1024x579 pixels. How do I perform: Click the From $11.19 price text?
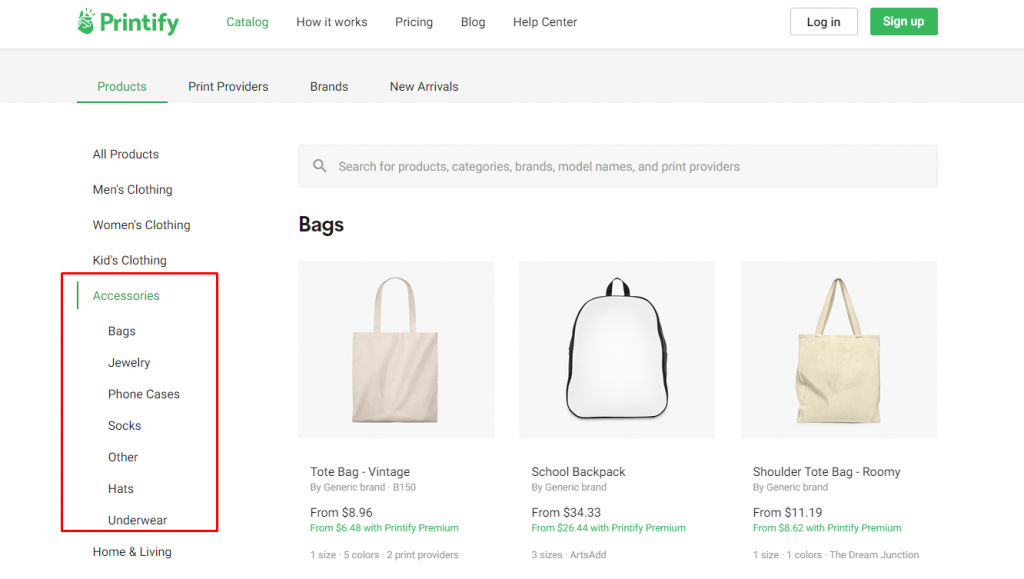click(787, 512)
